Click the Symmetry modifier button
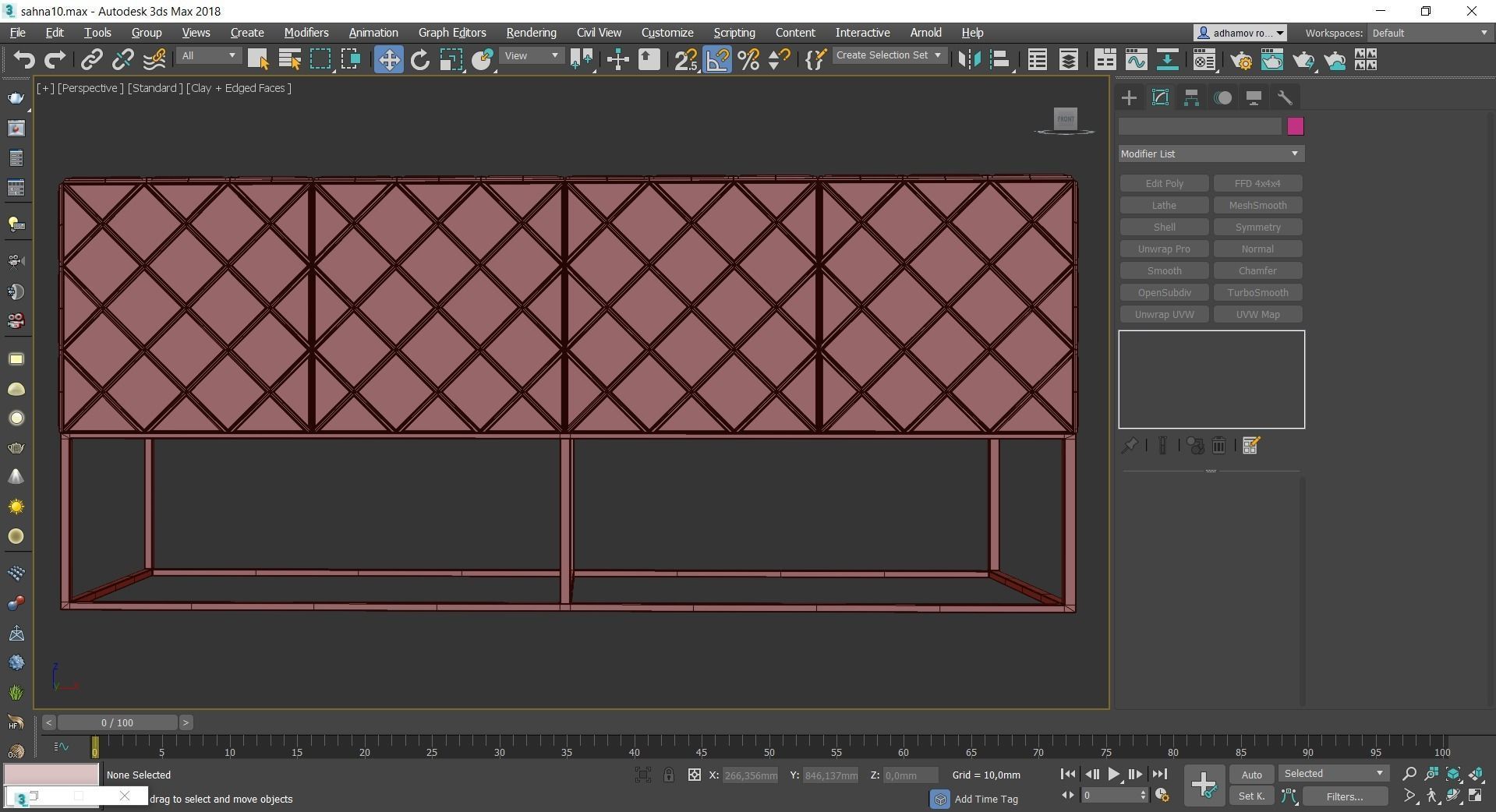The image size is (1496, 812). tap(1257, 227)
